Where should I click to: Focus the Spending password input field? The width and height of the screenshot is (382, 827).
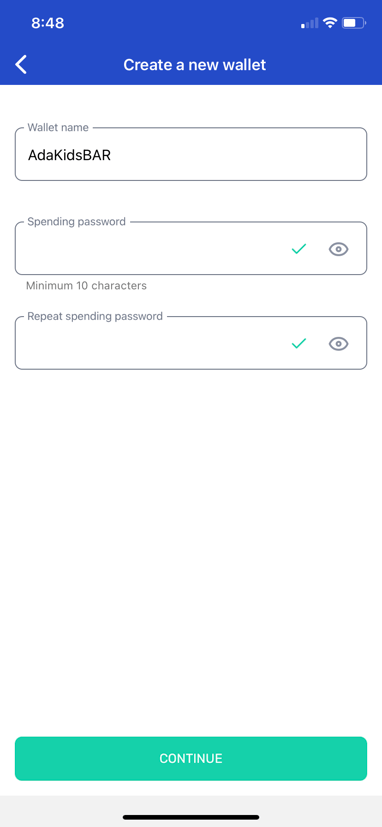[x=191, y=248]
